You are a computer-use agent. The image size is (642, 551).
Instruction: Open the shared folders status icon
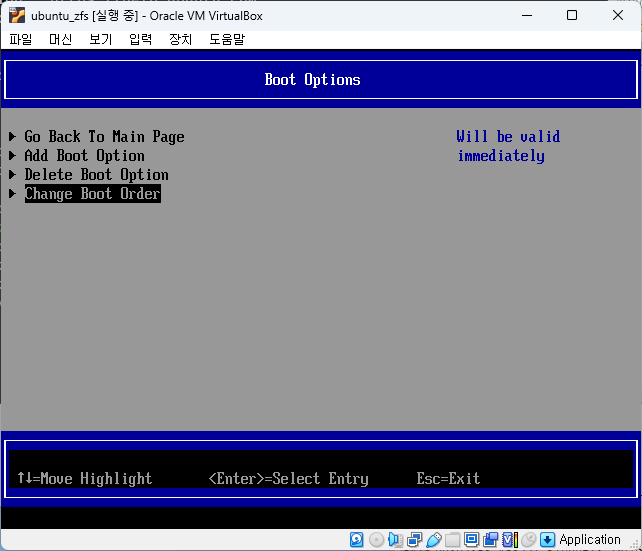pyautogui.click(x=452, y=540)
